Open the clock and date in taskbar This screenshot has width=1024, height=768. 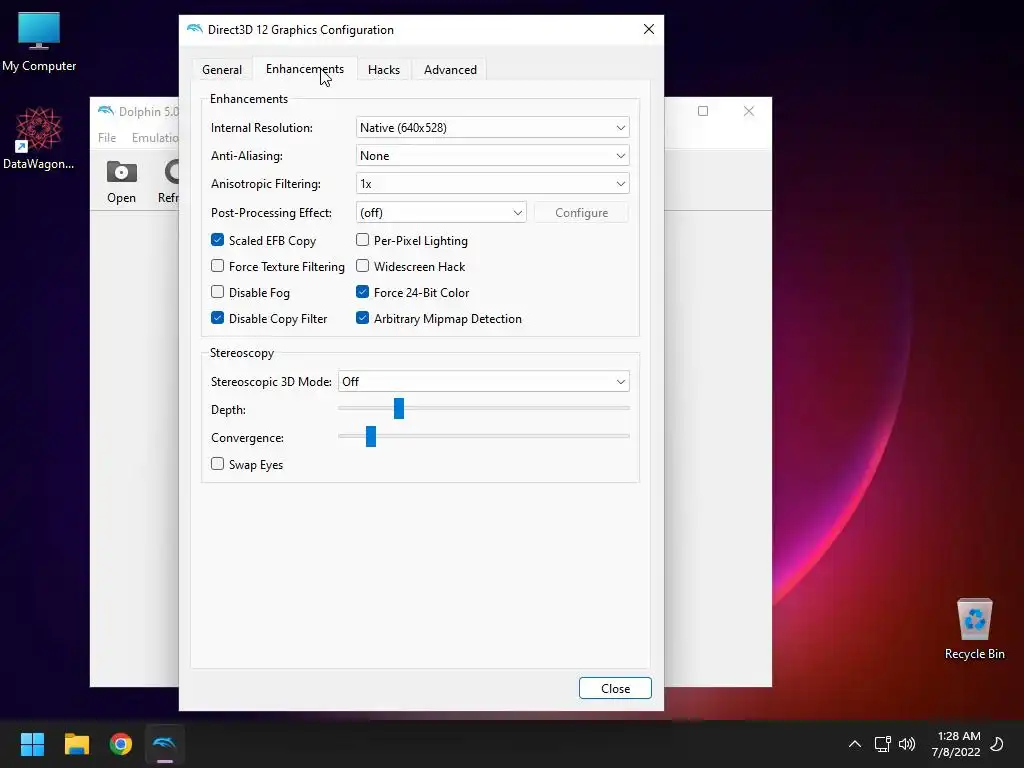(x=956, y=744)
